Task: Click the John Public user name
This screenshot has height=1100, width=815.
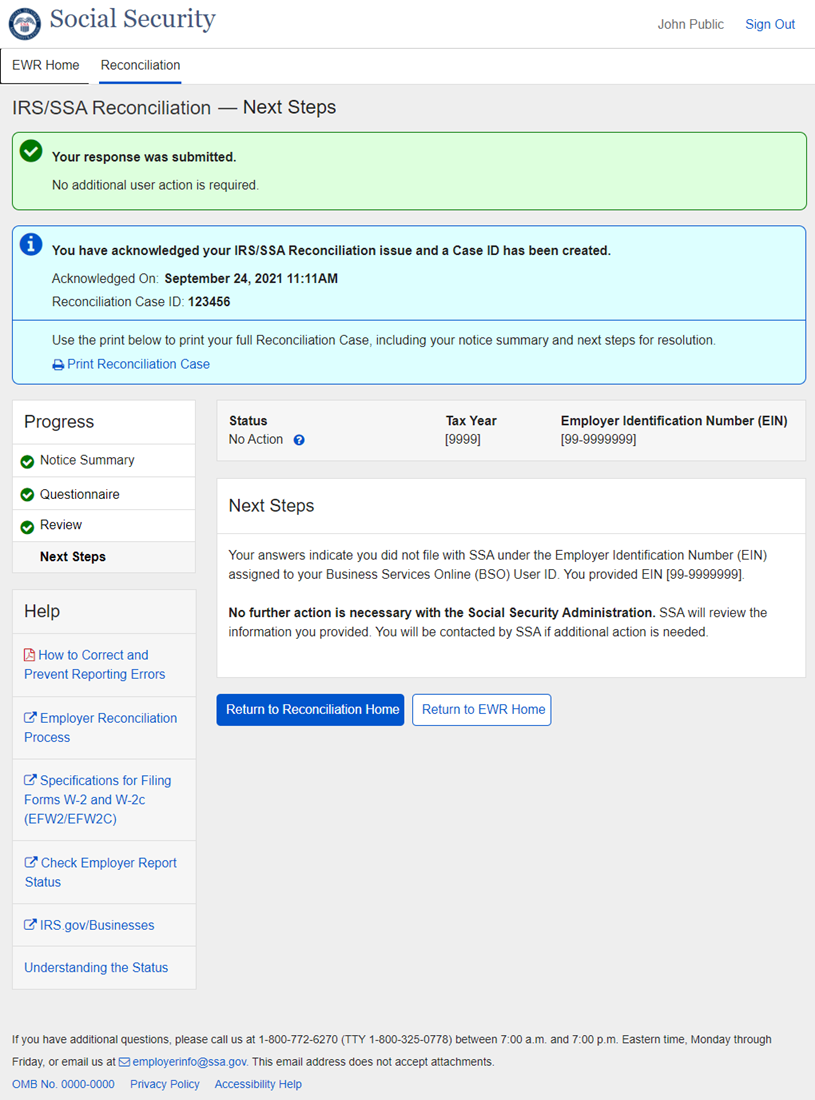Action: tap(690, 25)
